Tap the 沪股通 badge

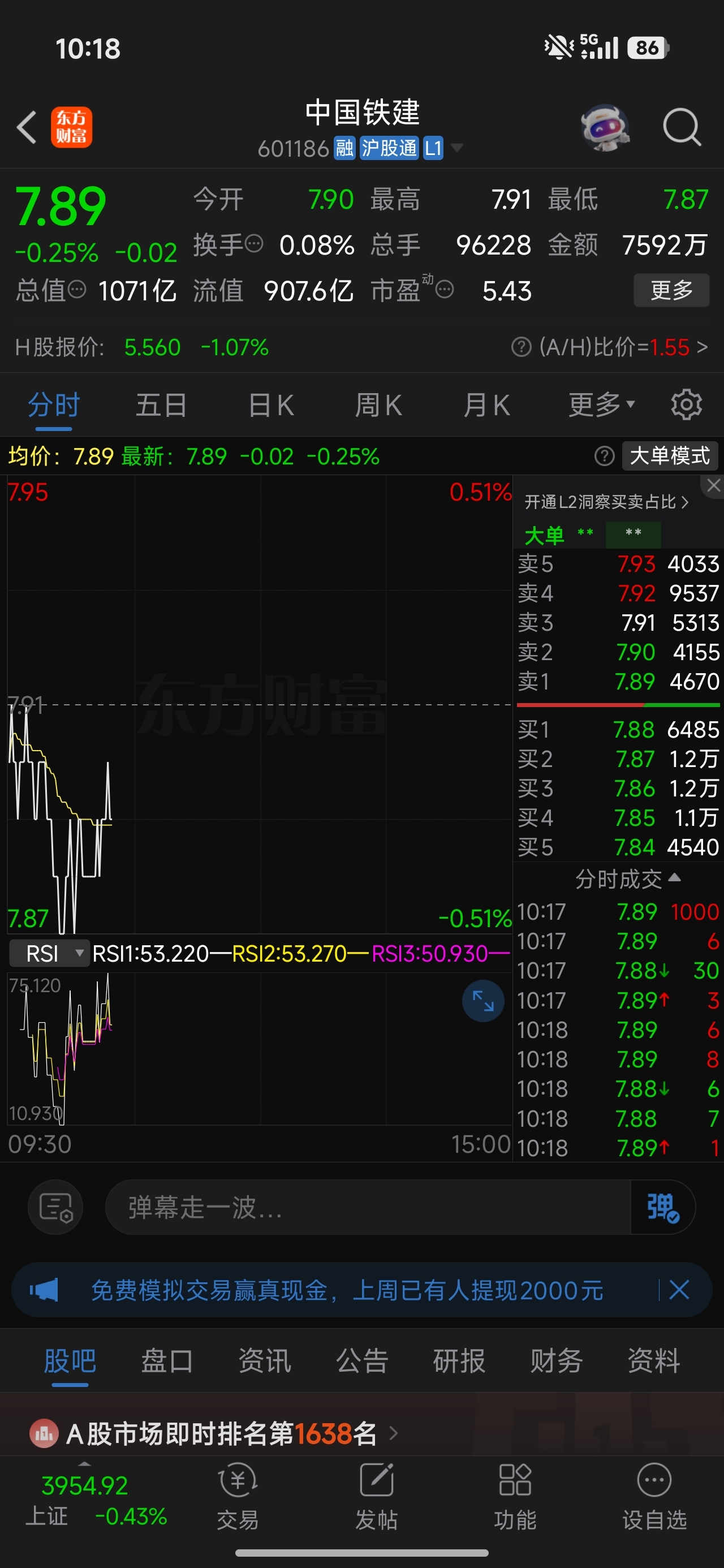tap(389, 148)
